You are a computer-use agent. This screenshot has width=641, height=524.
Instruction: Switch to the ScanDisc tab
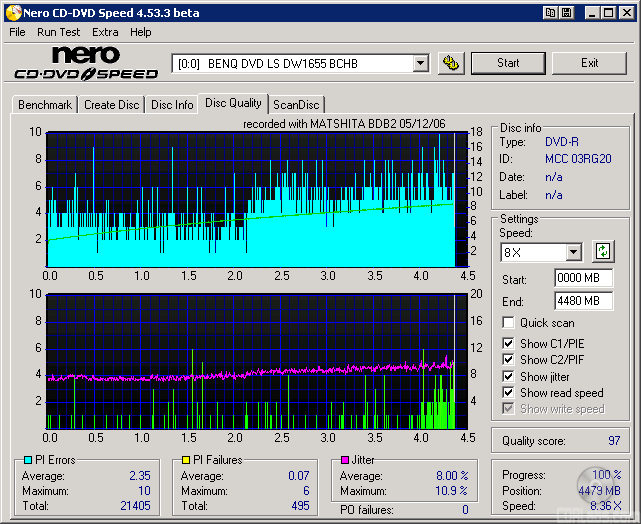click(x=296, y=105)
